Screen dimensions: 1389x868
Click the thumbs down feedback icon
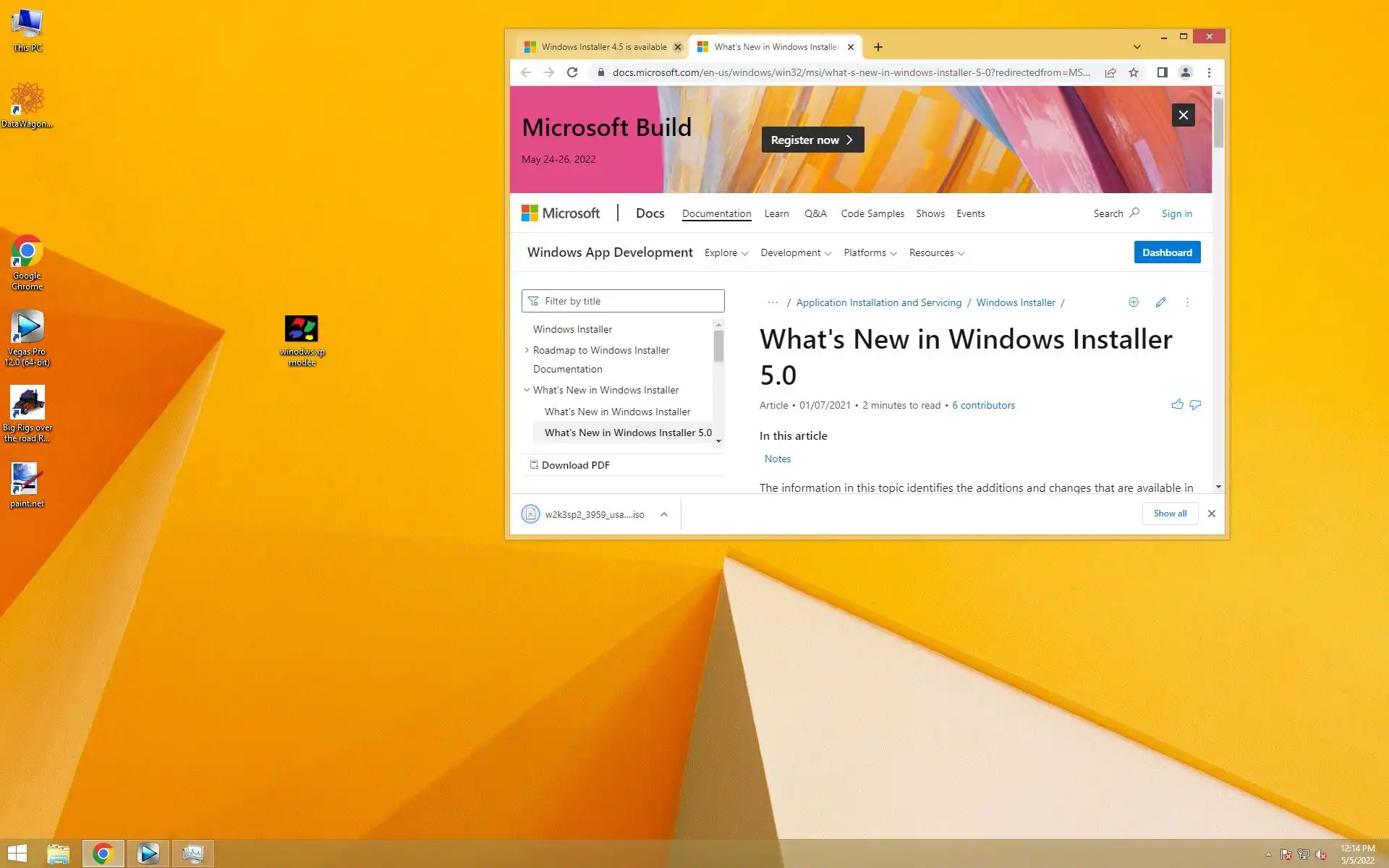pos(1195,404)
